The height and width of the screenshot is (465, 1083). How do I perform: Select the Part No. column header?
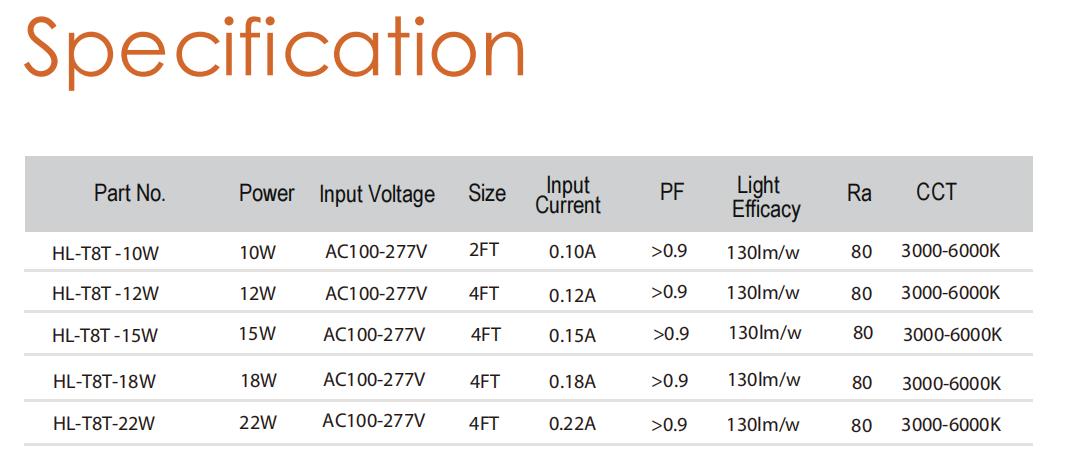130,193
